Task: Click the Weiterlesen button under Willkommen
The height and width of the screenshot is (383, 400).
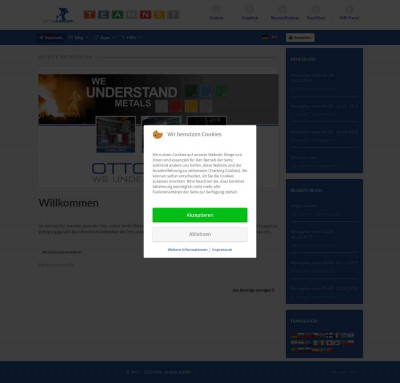Action: pos(62,252)
